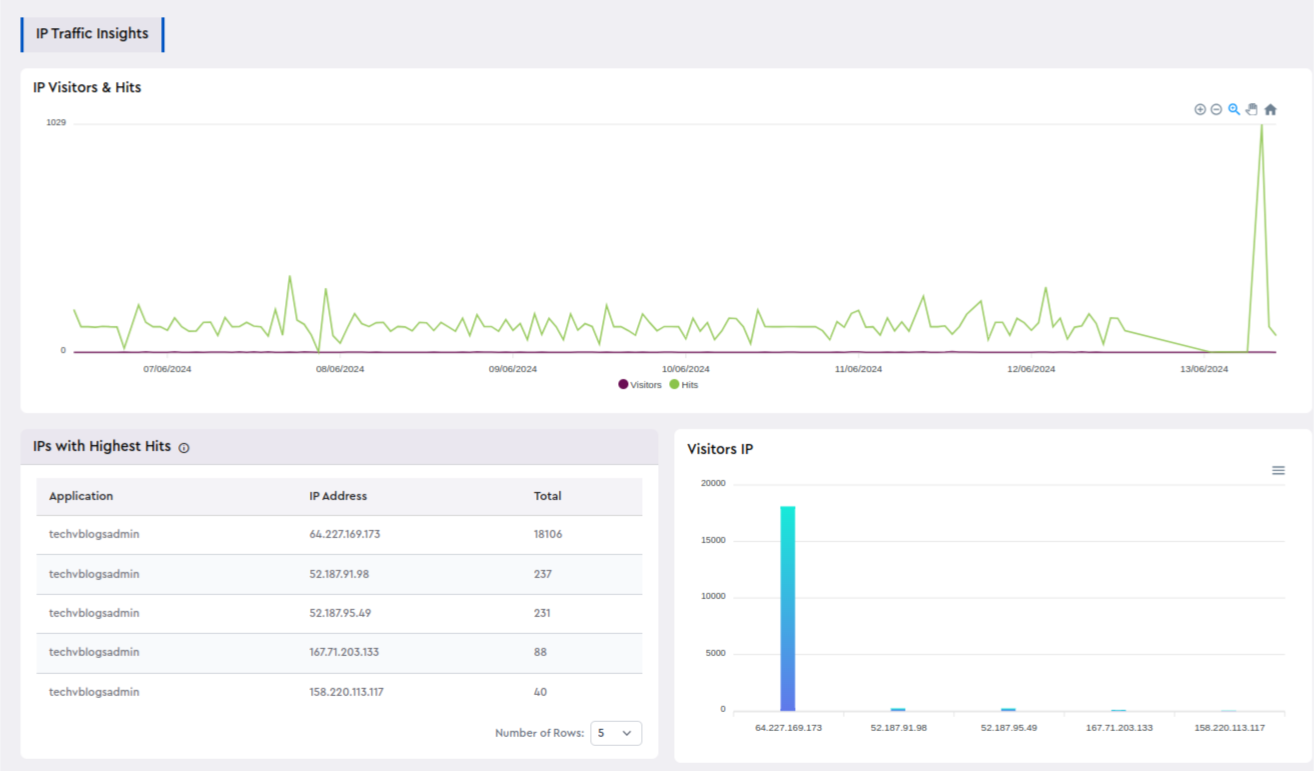This screenshot has height=771, width=1314.
Task: Toggle the Visitors series in legend
Action: point(640,384)
